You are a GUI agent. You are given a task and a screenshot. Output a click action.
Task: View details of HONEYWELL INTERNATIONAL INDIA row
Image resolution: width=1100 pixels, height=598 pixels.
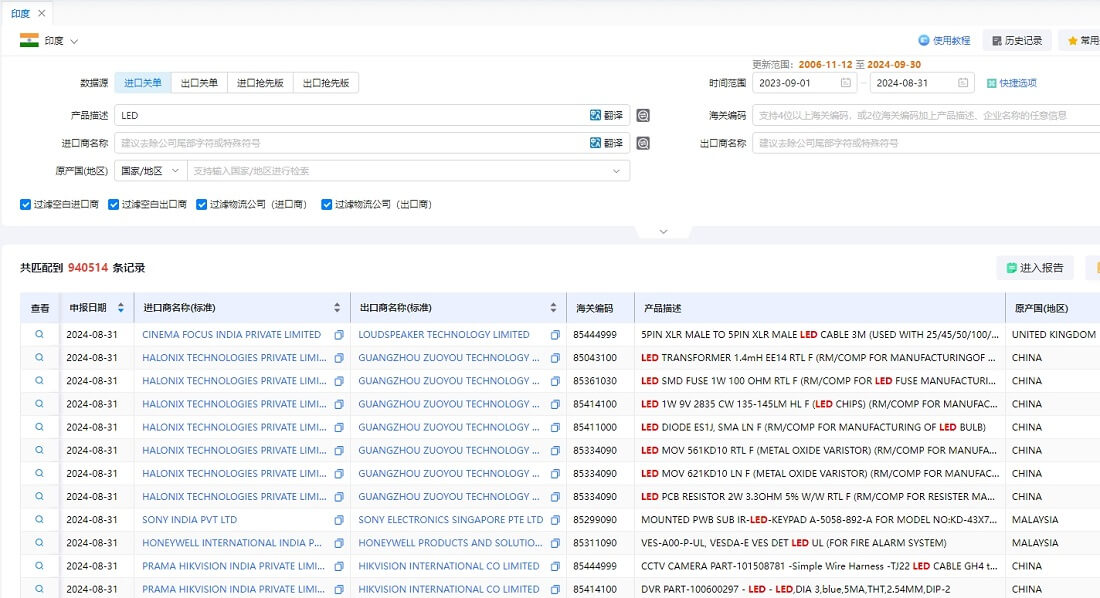tap(39, 543)
